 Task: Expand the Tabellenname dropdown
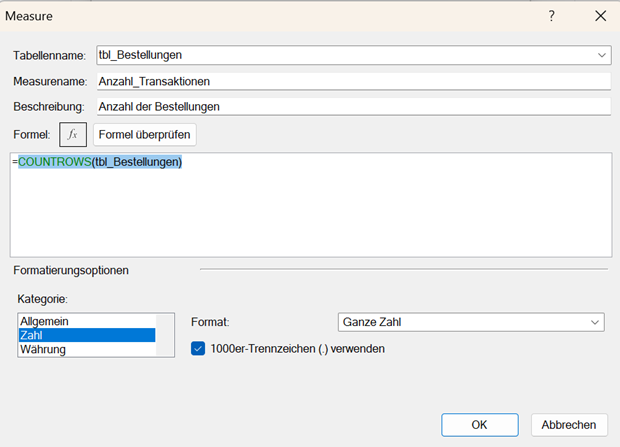pos(602,55)
